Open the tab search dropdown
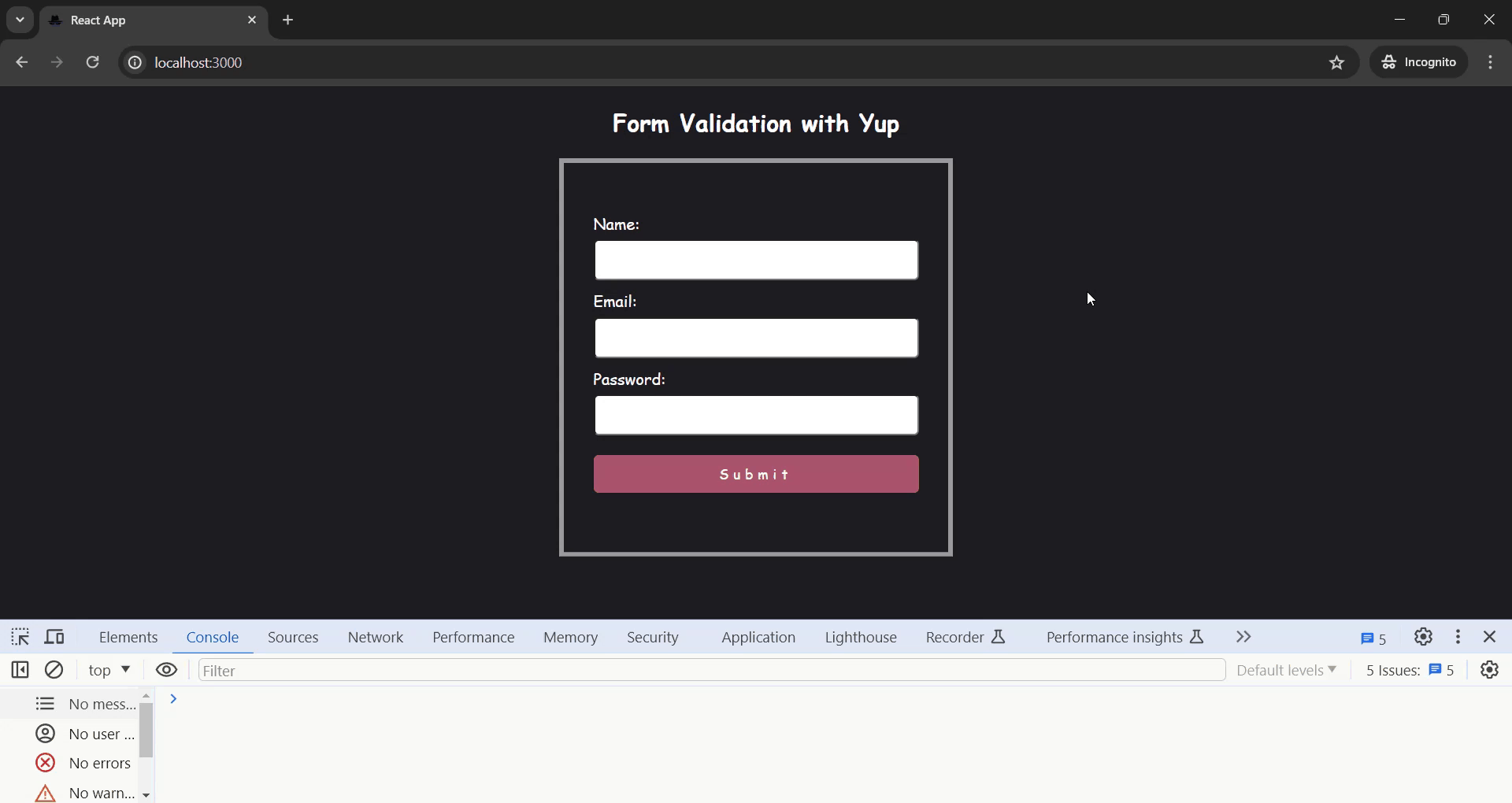Viewport: 1512px width, 803px height. pos(20,20)
